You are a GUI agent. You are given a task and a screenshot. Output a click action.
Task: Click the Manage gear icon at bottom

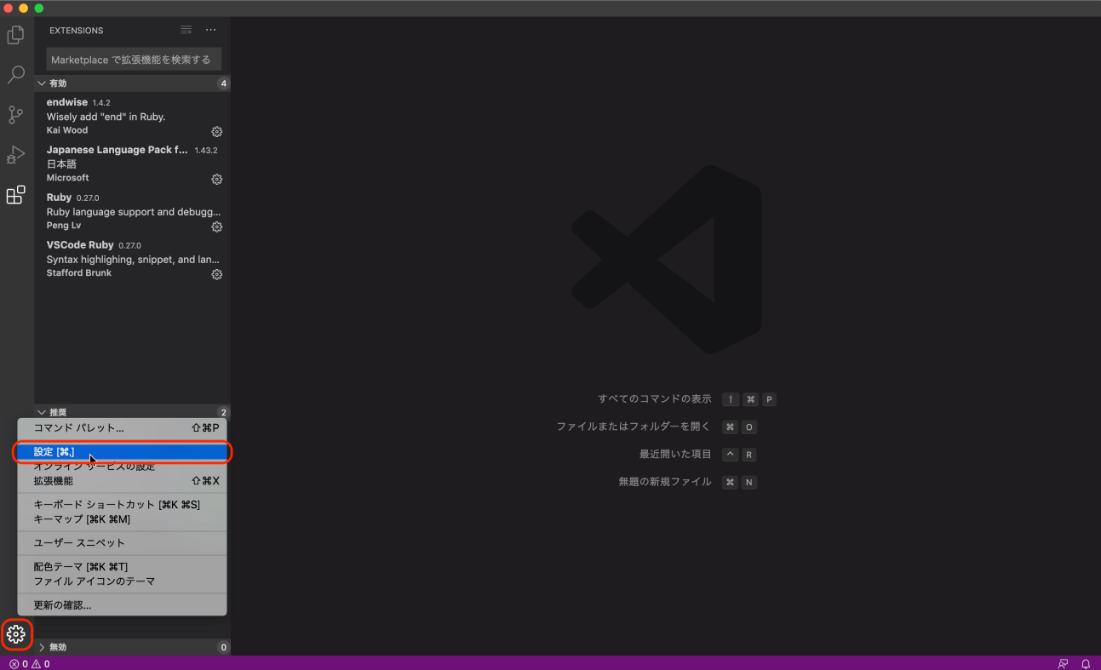coord(15,634)
